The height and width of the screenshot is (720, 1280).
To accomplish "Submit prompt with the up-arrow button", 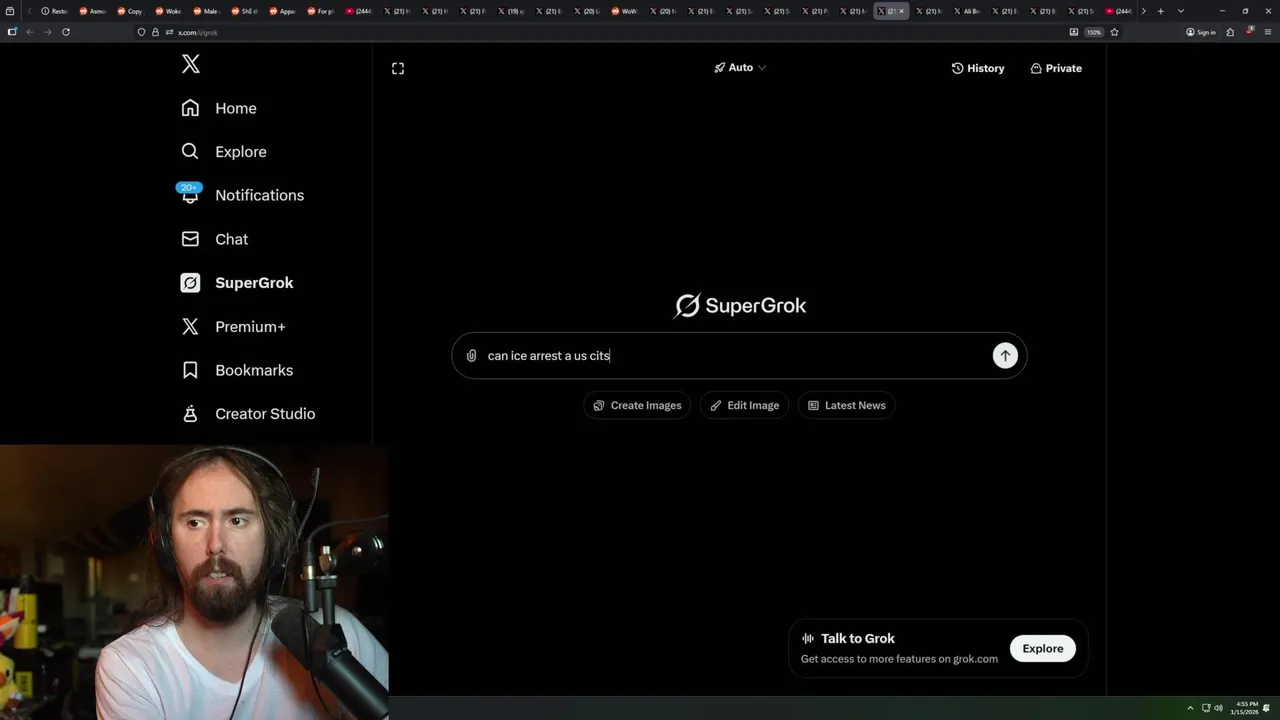I will (x=1005, y=355).
